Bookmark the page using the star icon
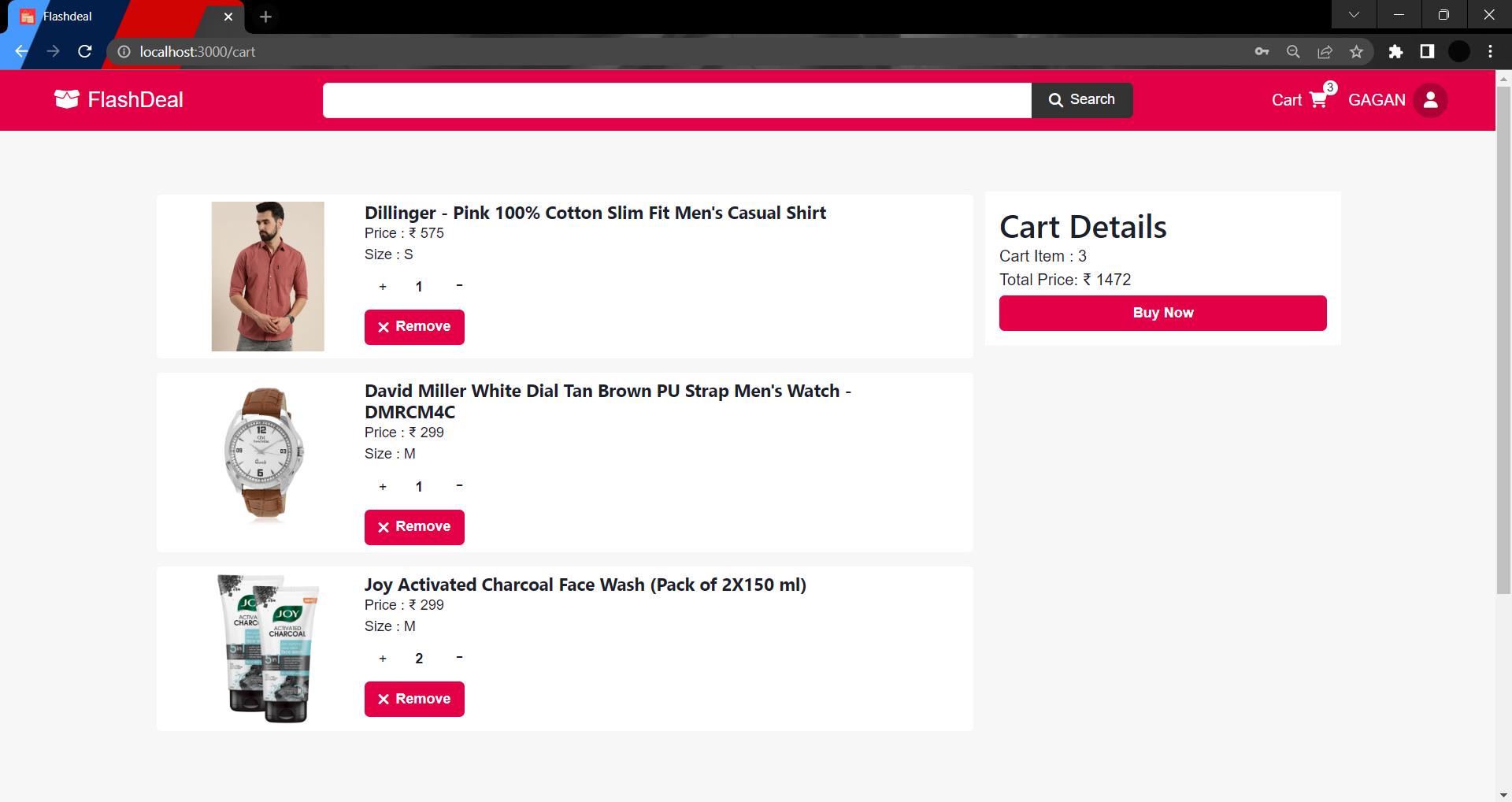 (1356, 52)
